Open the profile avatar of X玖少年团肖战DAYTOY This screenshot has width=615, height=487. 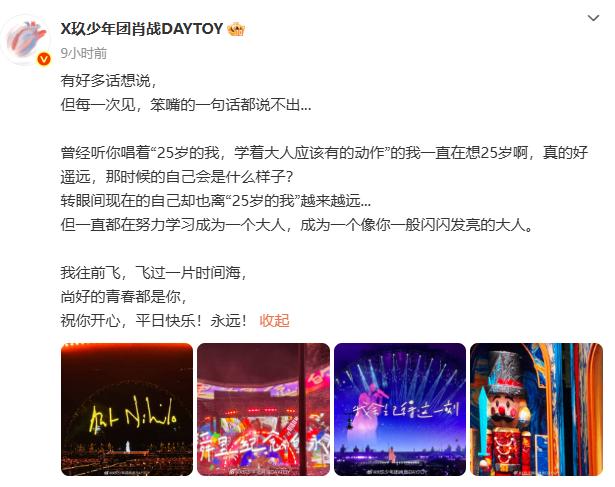(x=26, y=40)
